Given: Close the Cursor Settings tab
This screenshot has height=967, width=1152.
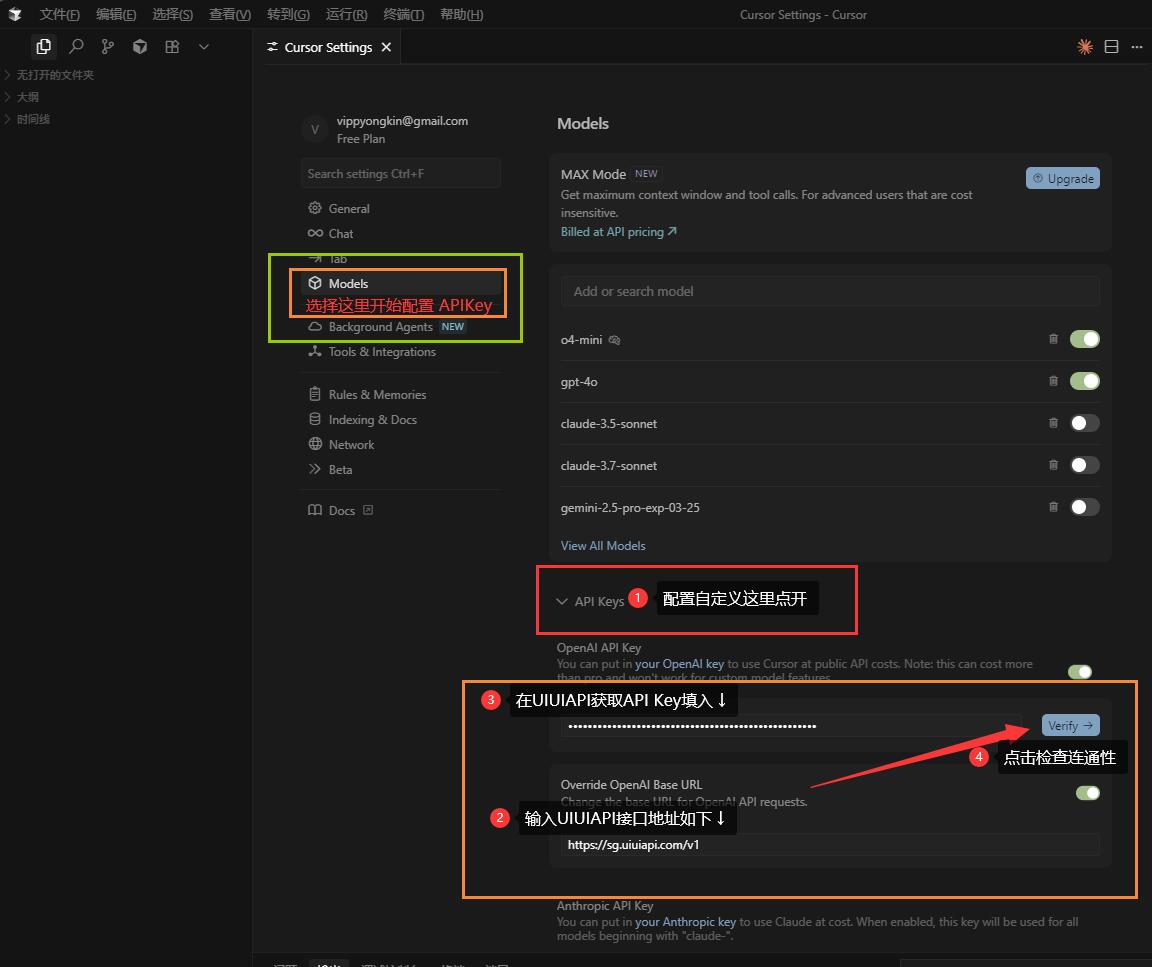Looking at the screenshot, I should [386, 47].
